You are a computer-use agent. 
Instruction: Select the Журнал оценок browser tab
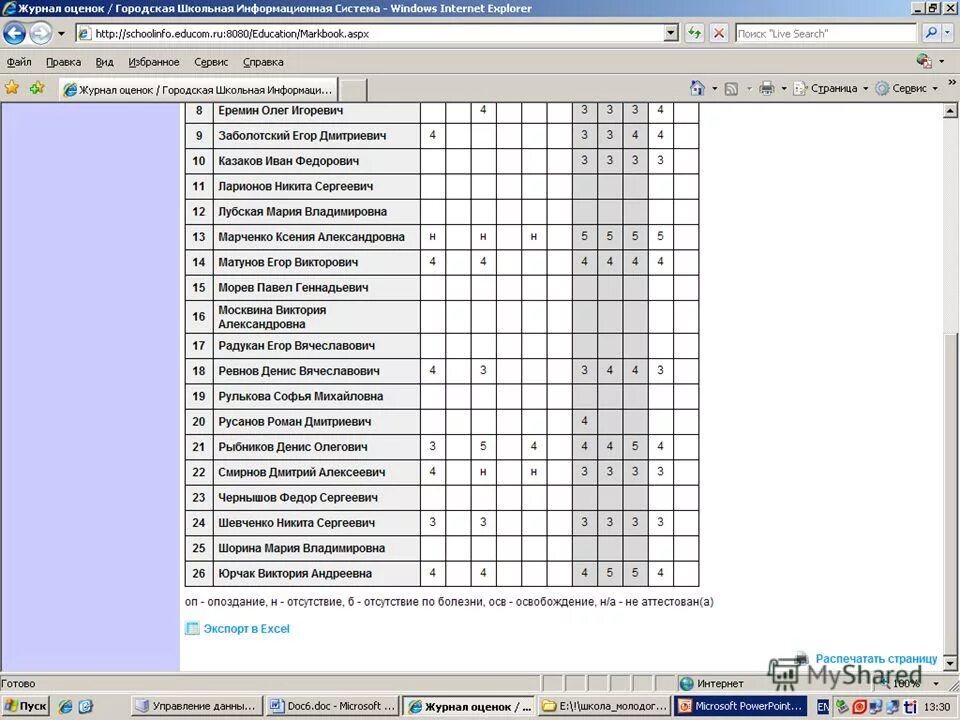tap(198, 90)
